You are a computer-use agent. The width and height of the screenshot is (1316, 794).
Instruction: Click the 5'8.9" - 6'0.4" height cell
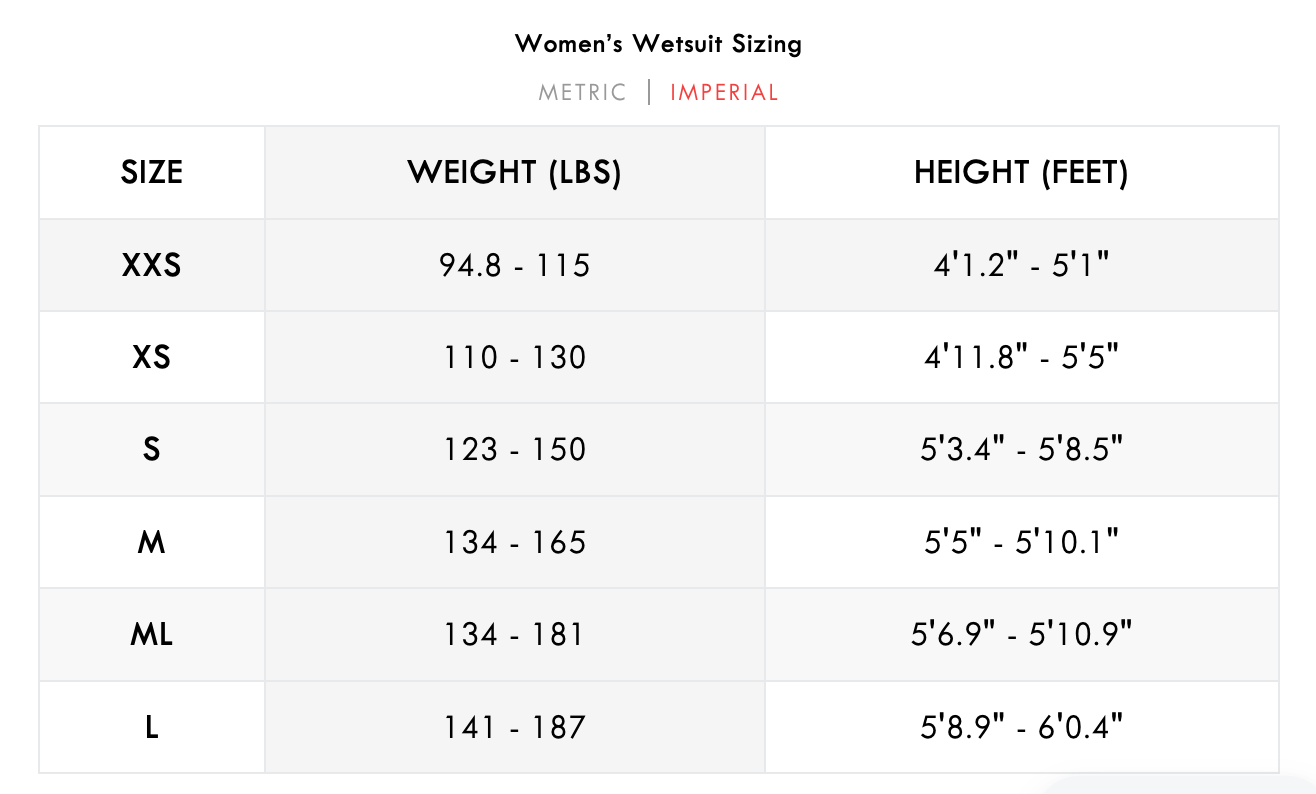[x=1021, y=727]
